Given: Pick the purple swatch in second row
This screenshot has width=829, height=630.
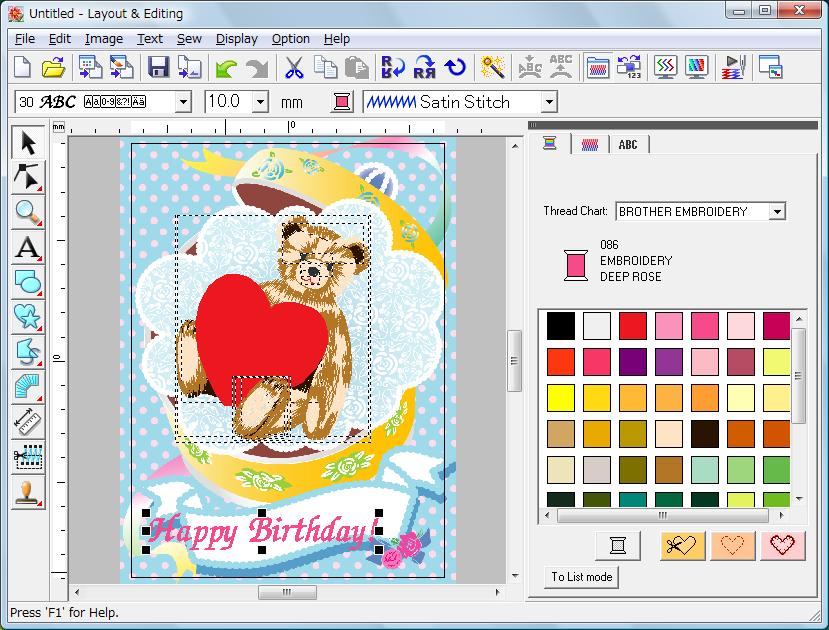Looking at the screenshot, I should click(x=632, y=362).
